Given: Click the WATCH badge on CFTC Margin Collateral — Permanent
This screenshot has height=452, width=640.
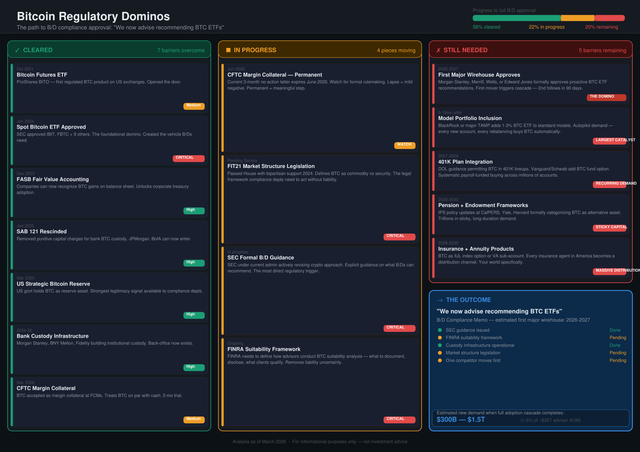Looking at the screenshot, I should [x=404, y=145].
